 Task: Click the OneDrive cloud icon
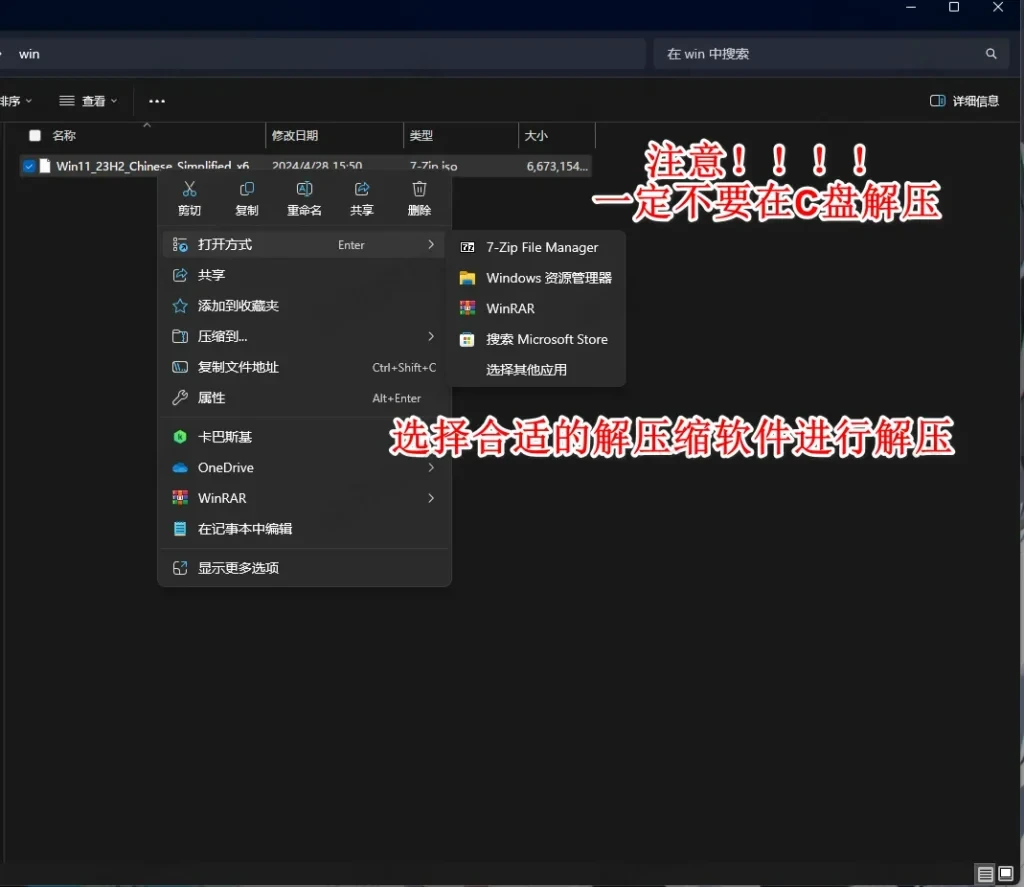click(180, 468)
